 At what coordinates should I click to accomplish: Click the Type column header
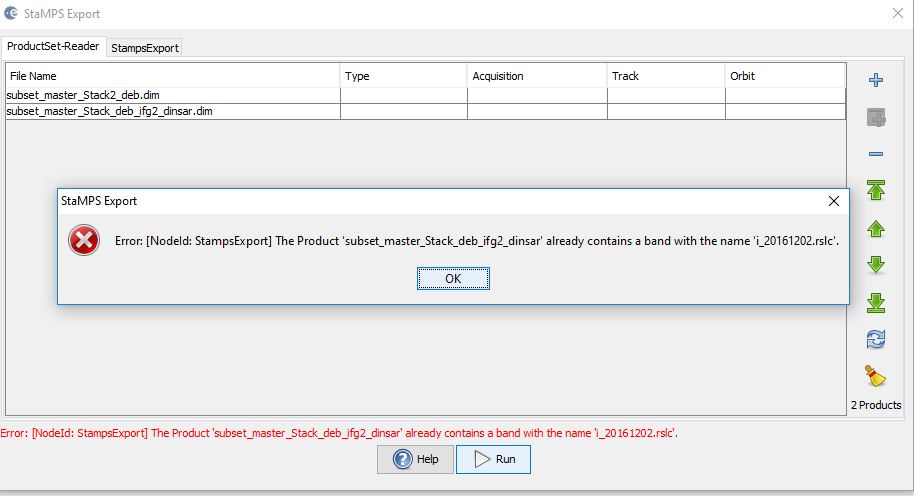[403, 76]
